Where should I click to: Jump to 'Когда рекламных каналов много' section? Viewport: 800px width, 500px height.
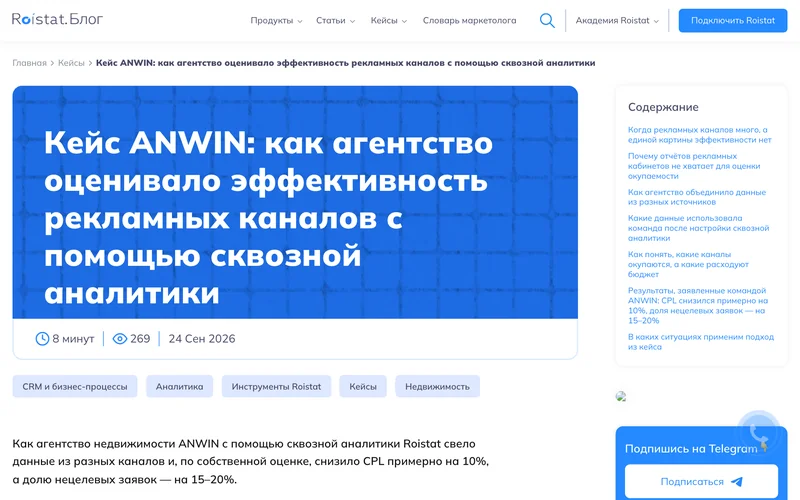coord(699,135)
